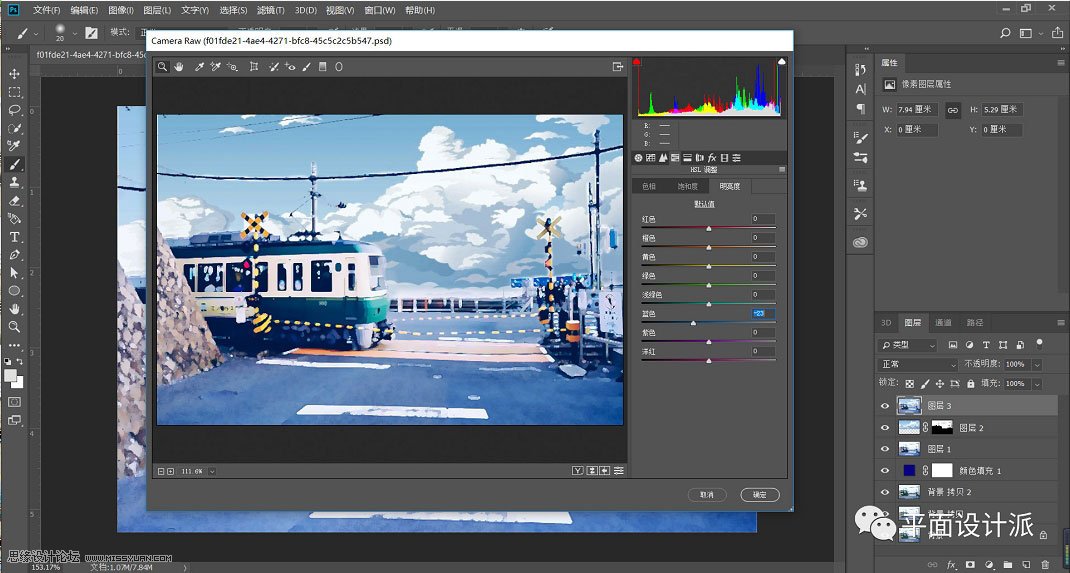Click the 默认值 link in HSL panel
This screenshot has height=573, width=1070.
coord(704,204)
